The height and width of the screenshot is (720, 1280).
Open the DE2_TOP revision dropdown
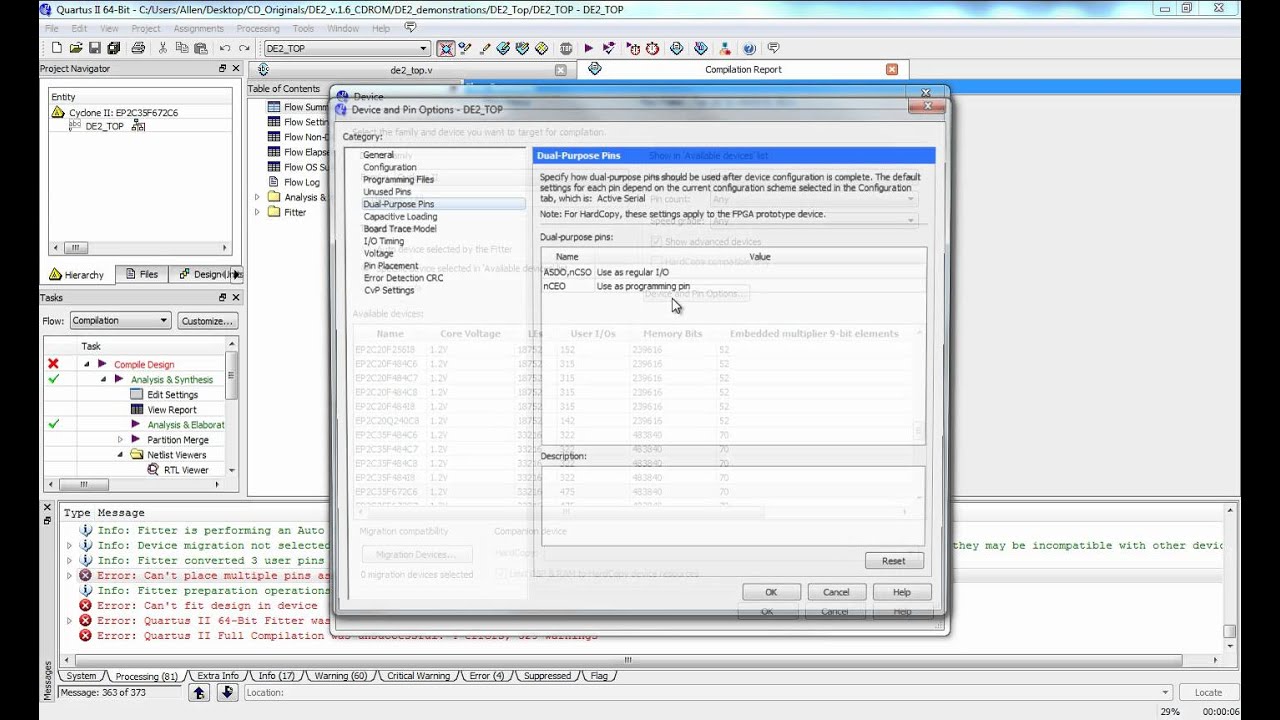coord(423,48)
